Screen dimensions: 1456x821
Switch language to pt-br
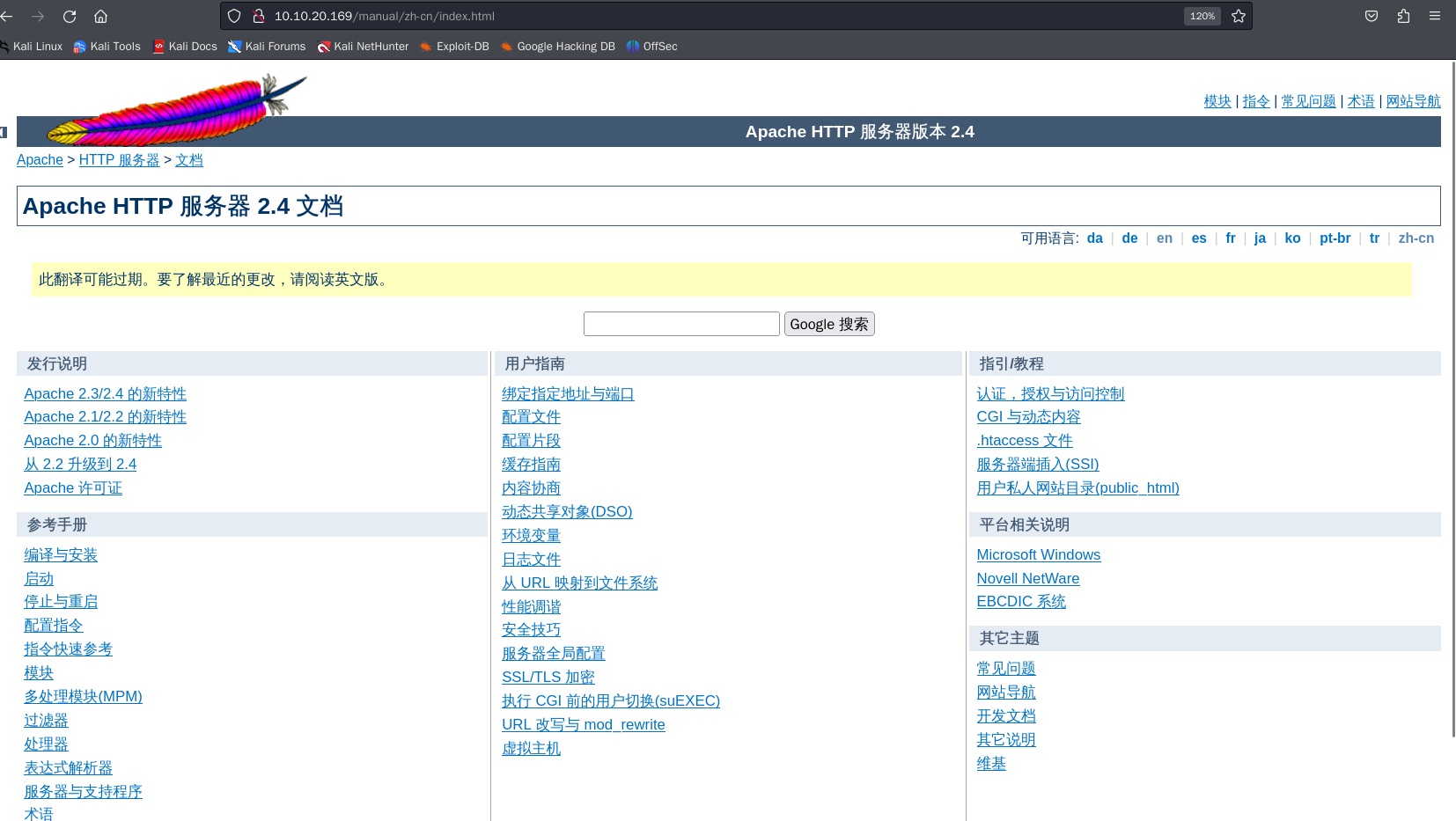(1335, 238)
